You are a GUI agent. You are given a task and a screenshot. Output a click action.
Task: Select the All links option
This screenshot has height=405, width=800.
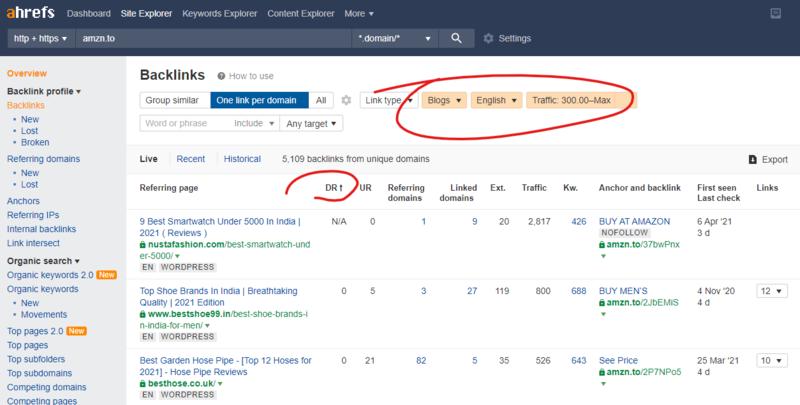[x=320, y=100]
